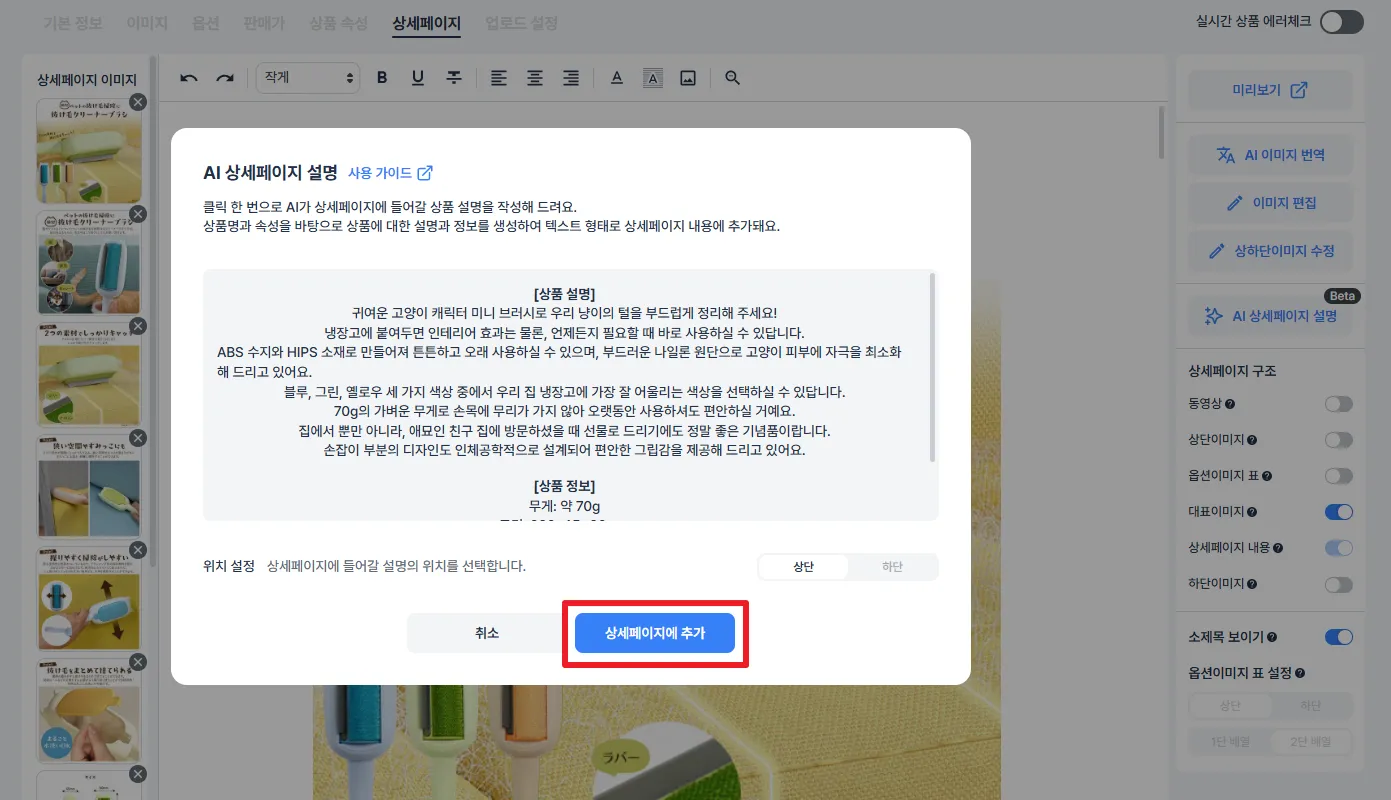Select the fifth detail image thumbnail with arrows

coord(88,599)
